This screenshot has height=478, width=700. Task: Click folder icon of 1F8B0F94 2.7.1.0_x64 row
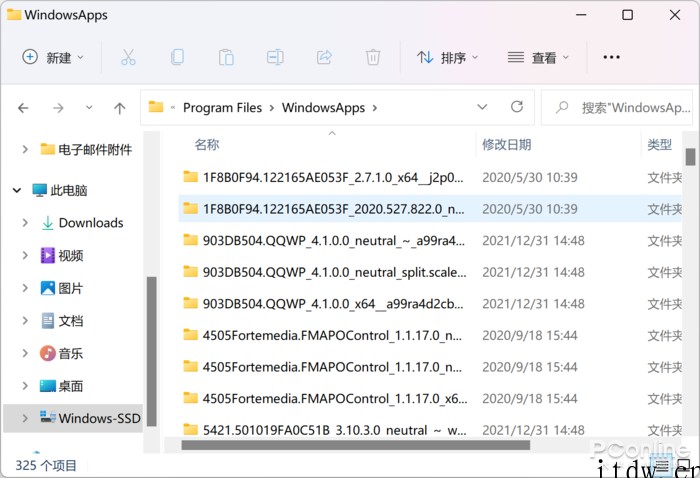(191, 177)
